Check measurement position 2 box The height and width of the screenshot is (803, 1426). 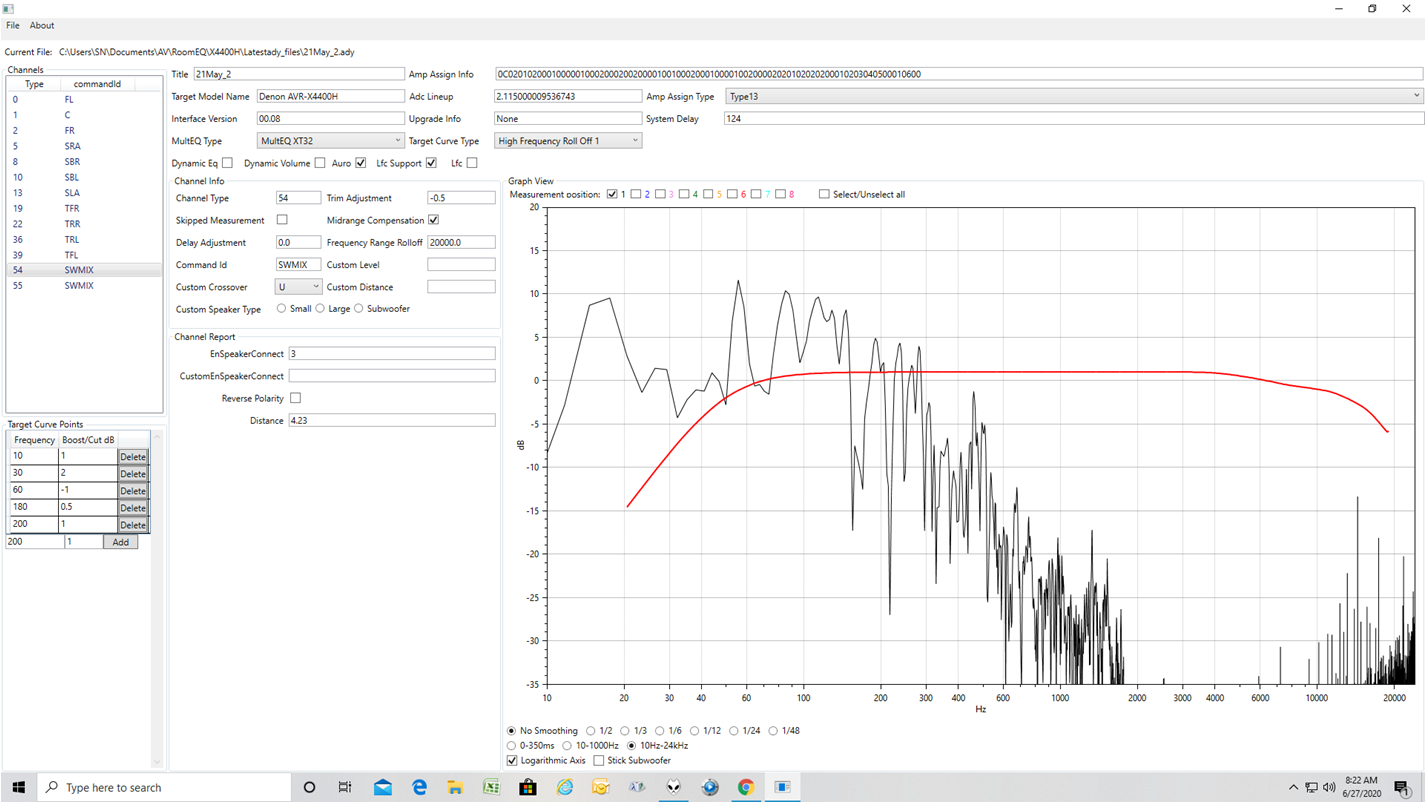[636, 194]
